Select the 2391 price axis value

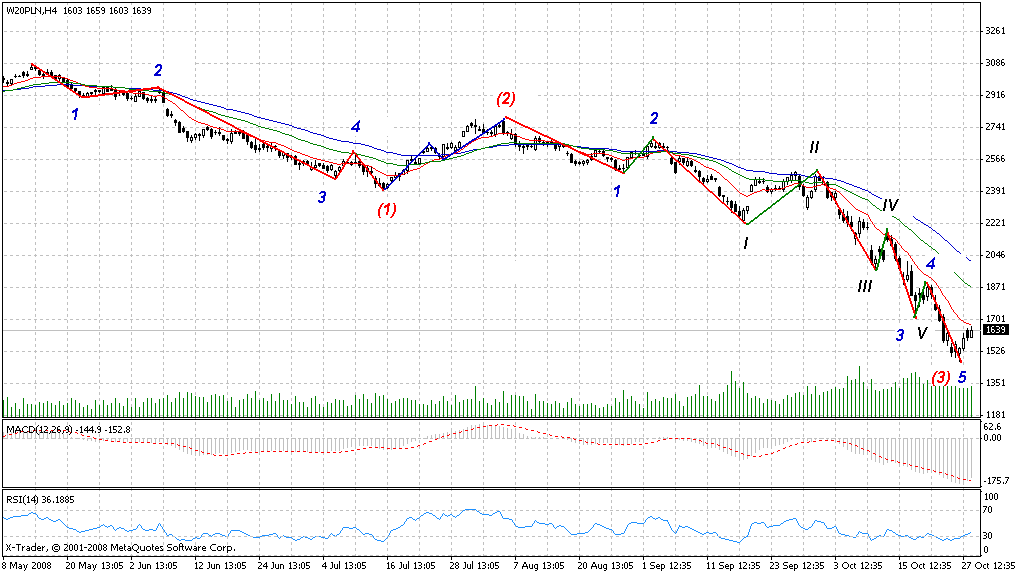(995, 191)
